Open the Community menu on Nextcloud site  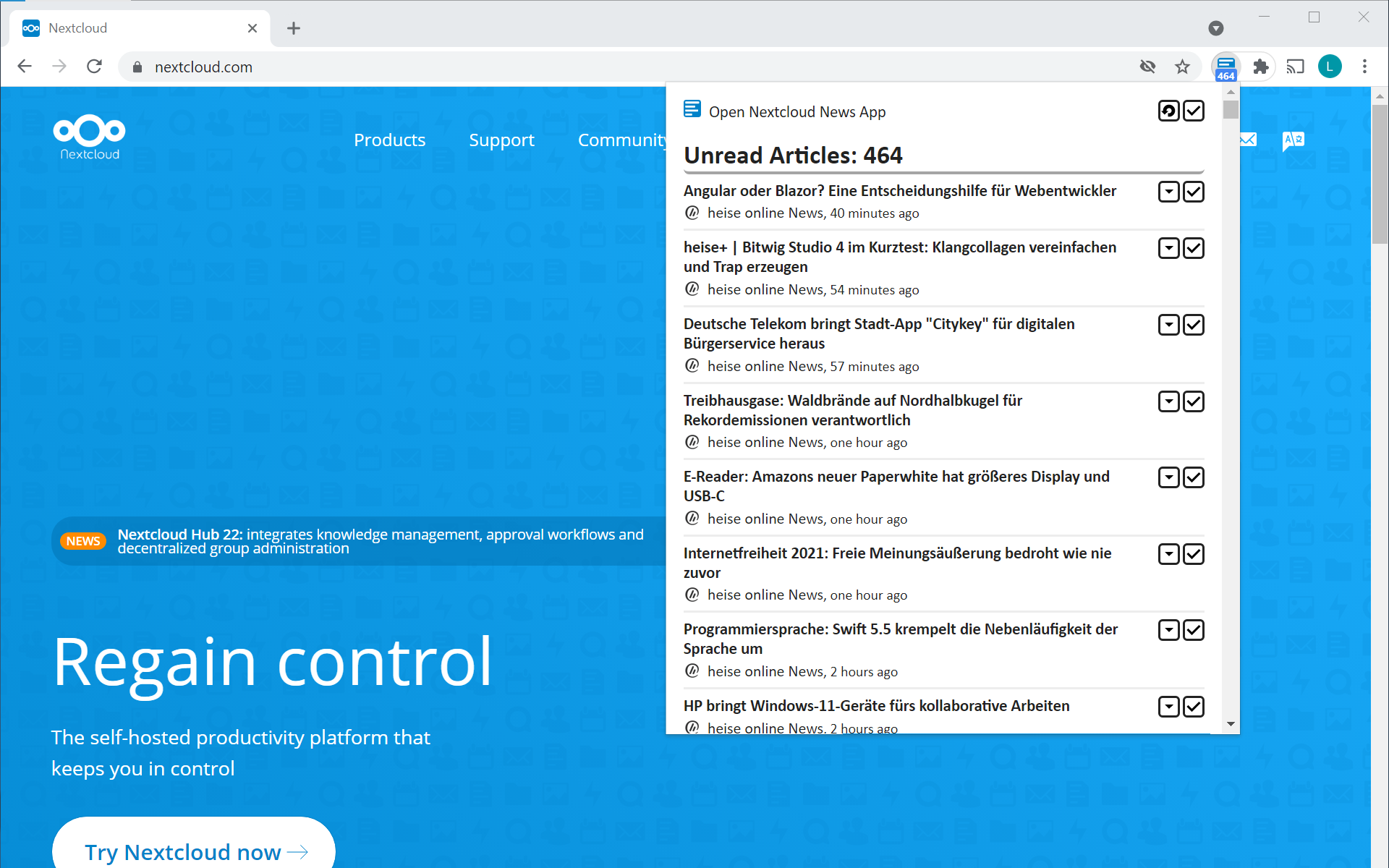click(x=621, y=140)
